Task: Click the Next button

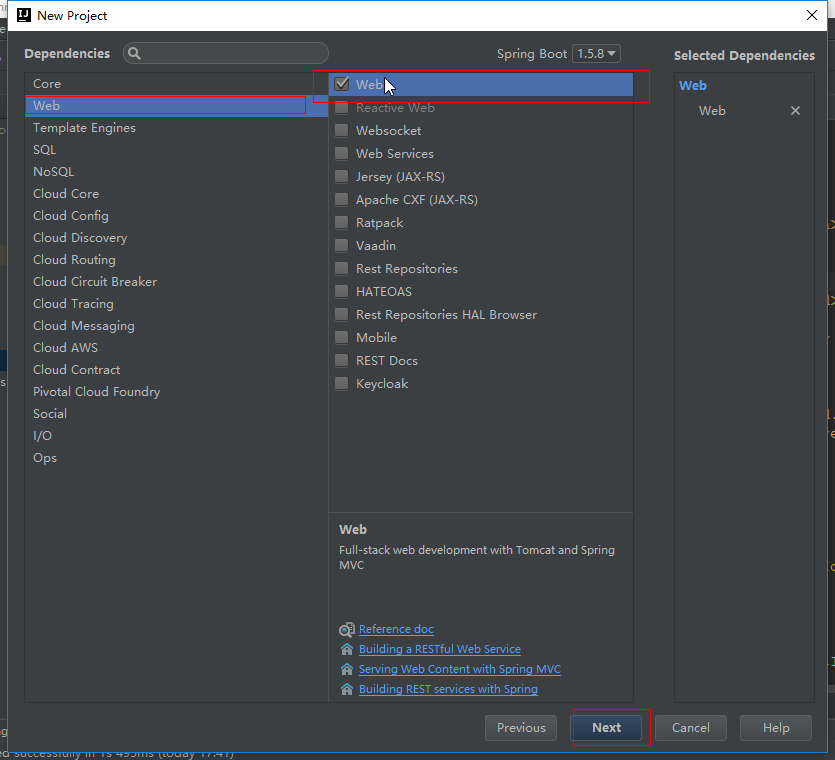Action: [x=606, y=728]
